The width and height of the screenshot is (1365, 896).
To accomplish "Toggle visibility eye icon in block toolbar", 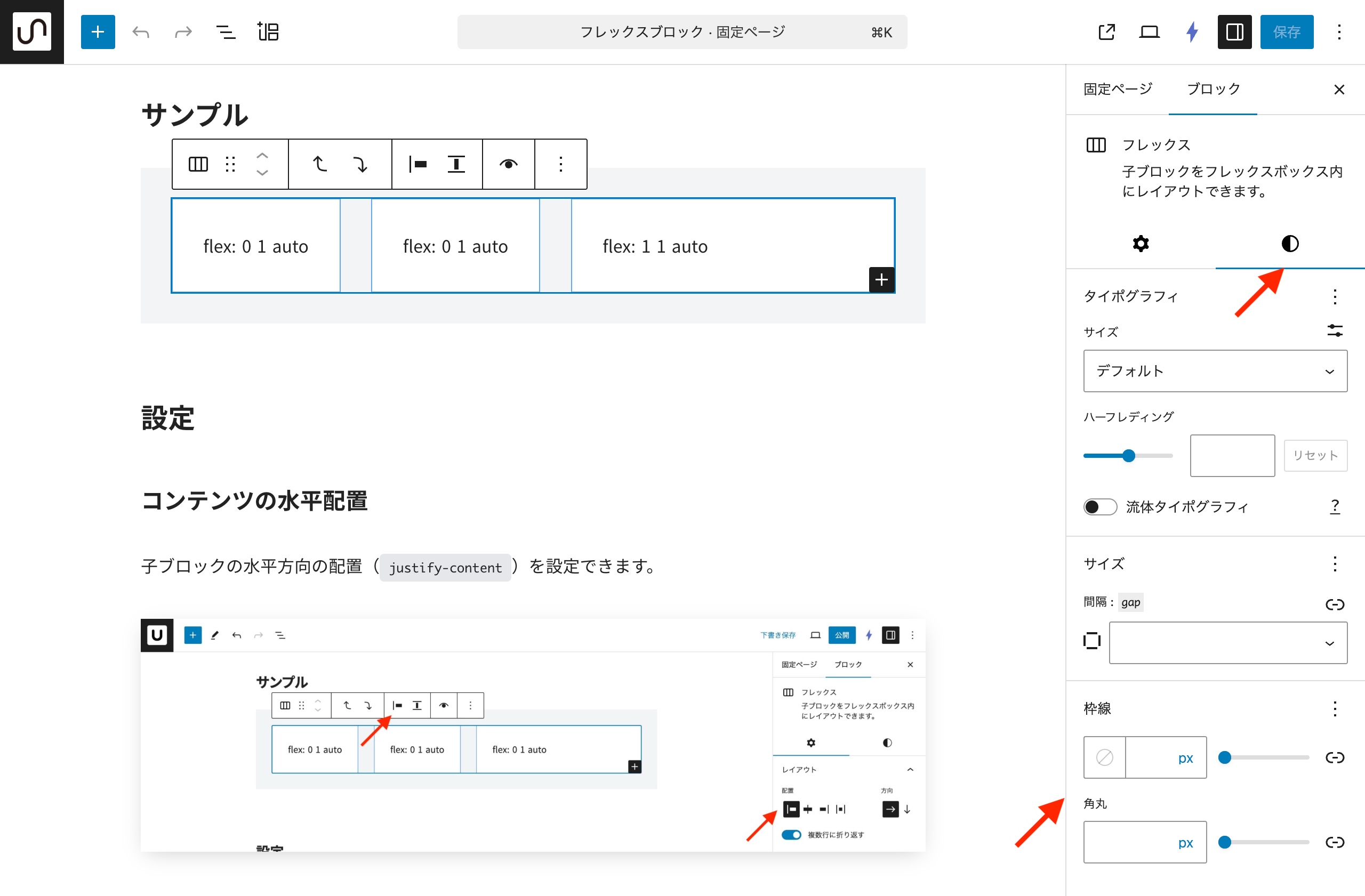I will click(508, 165).
